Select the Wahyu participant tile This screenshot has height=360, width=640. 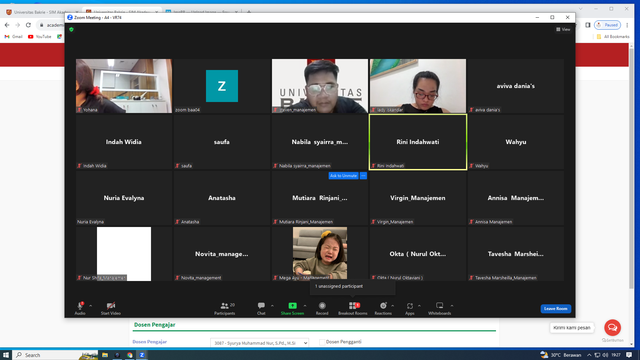click(x=516, y=142)
